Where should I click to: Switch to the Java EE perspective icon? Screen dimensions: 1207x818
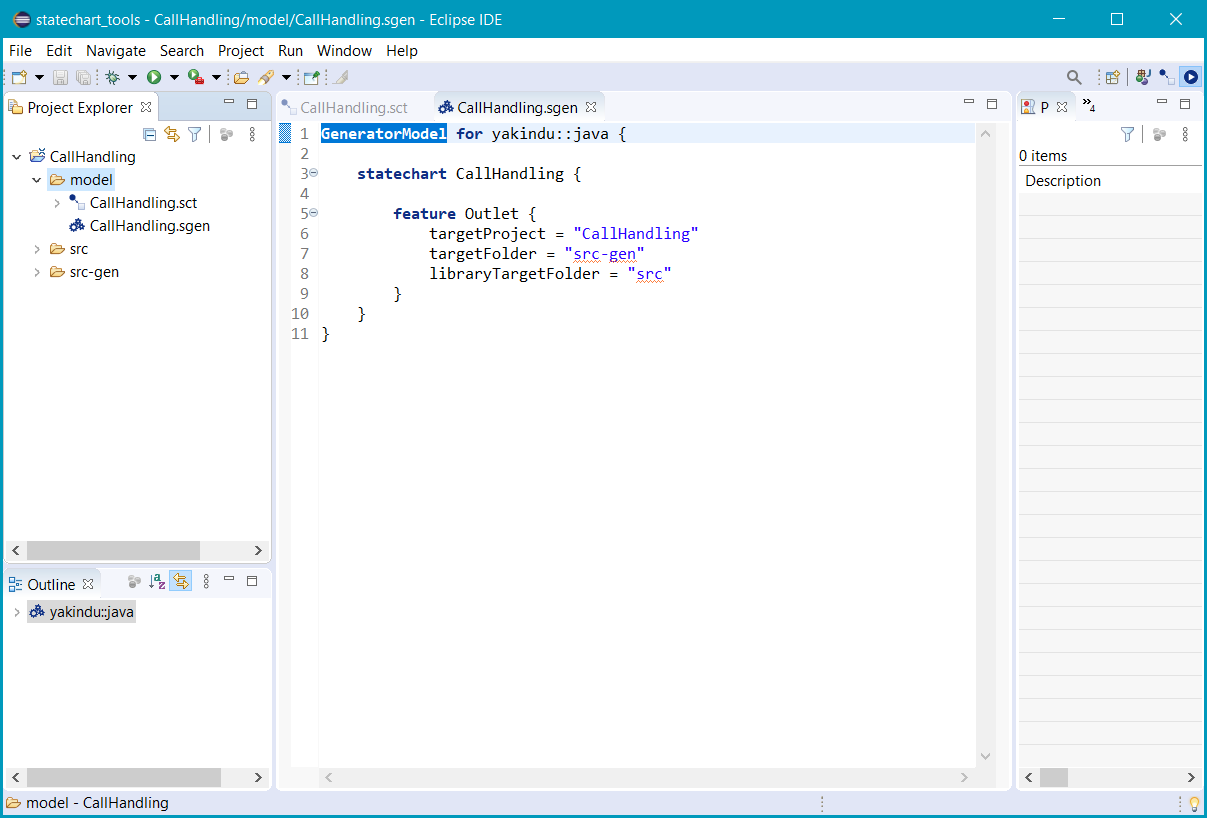pyautogui.click(x=1143, y=77)
